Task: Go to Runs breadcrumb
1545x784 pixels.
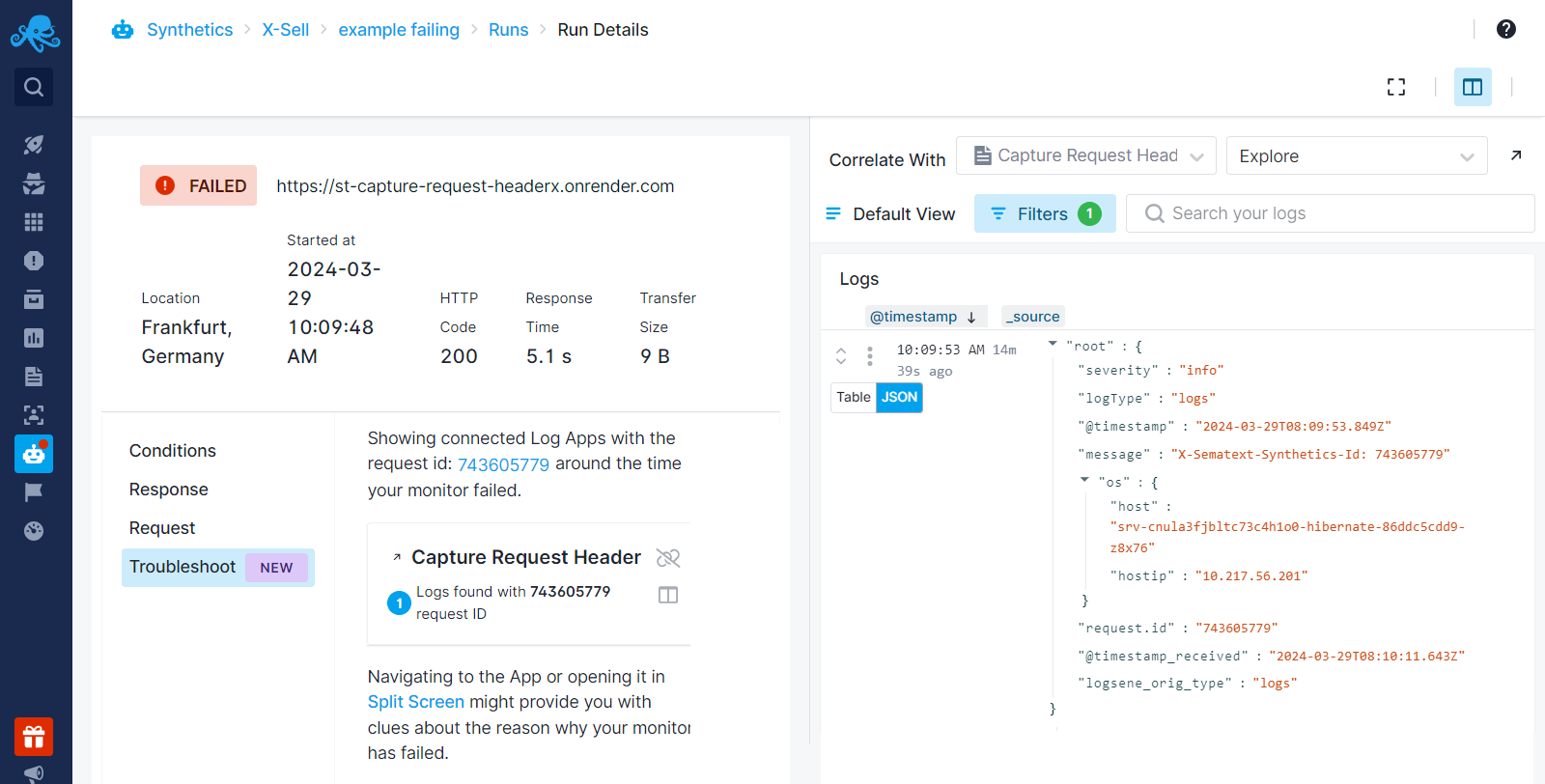Action: 509,30
